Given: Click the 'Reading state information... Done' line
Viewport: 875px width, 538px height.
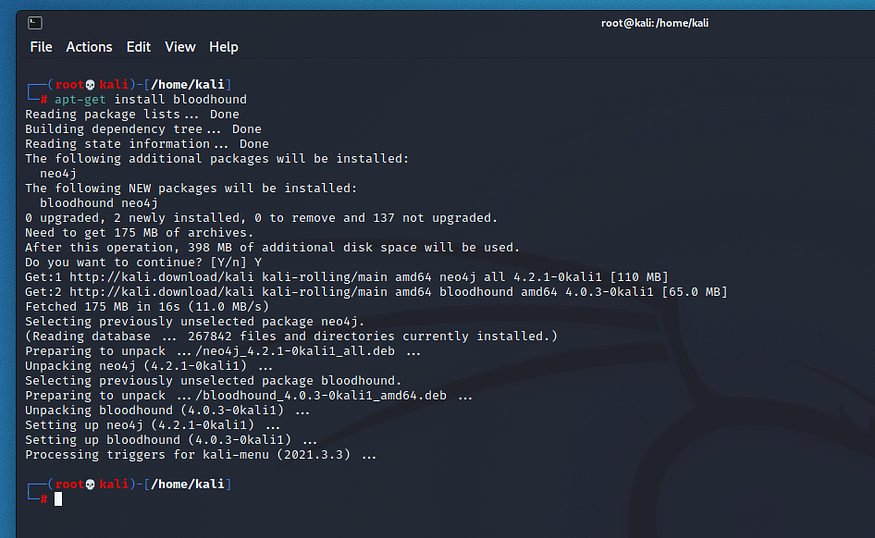Looking at the screenshot, I should (147, 144).
